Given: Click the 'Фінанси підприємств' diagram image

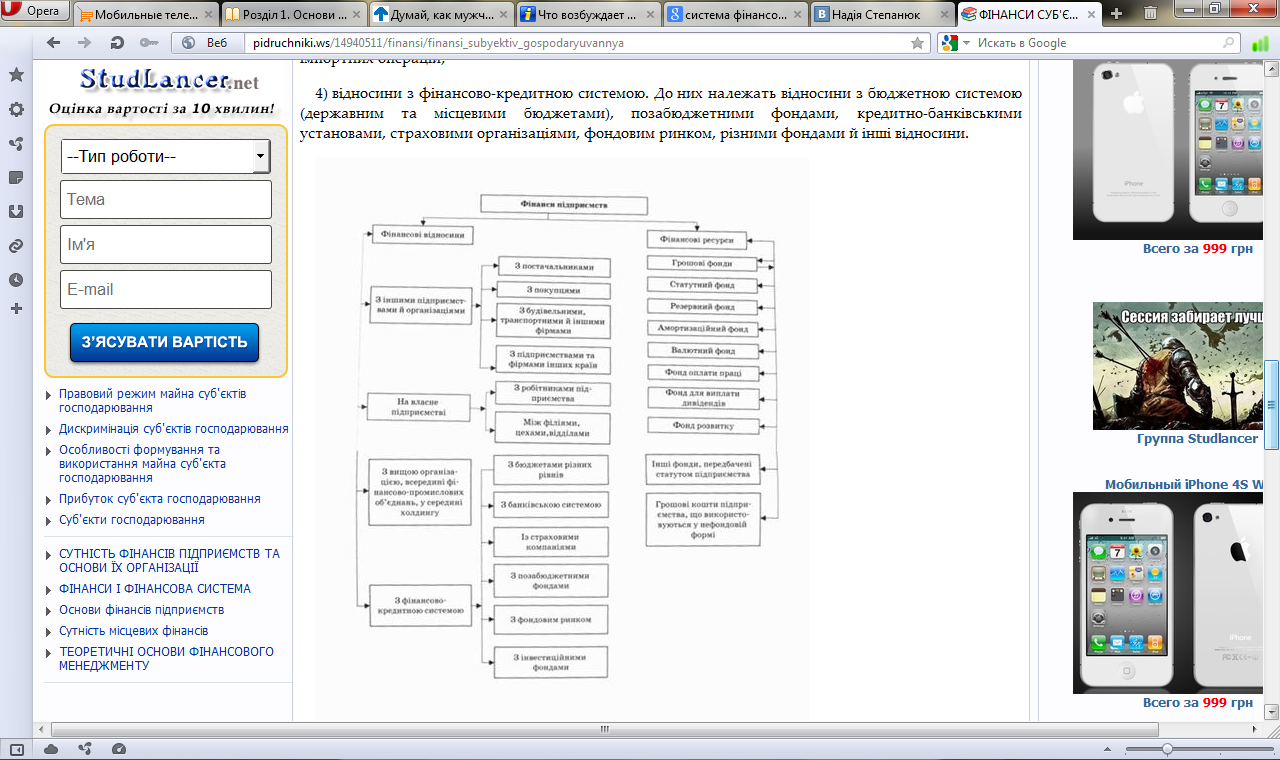Looking at the screenshot, I should click(562, 437).
